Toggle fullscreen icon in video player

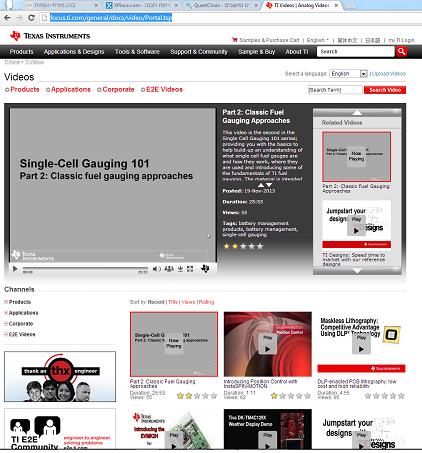190,269
